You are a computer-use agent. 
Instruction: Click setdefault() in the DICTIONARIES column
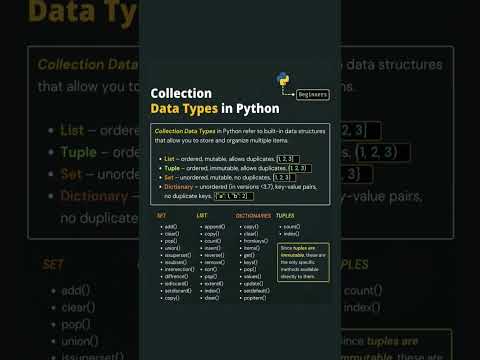coord(257,291)
